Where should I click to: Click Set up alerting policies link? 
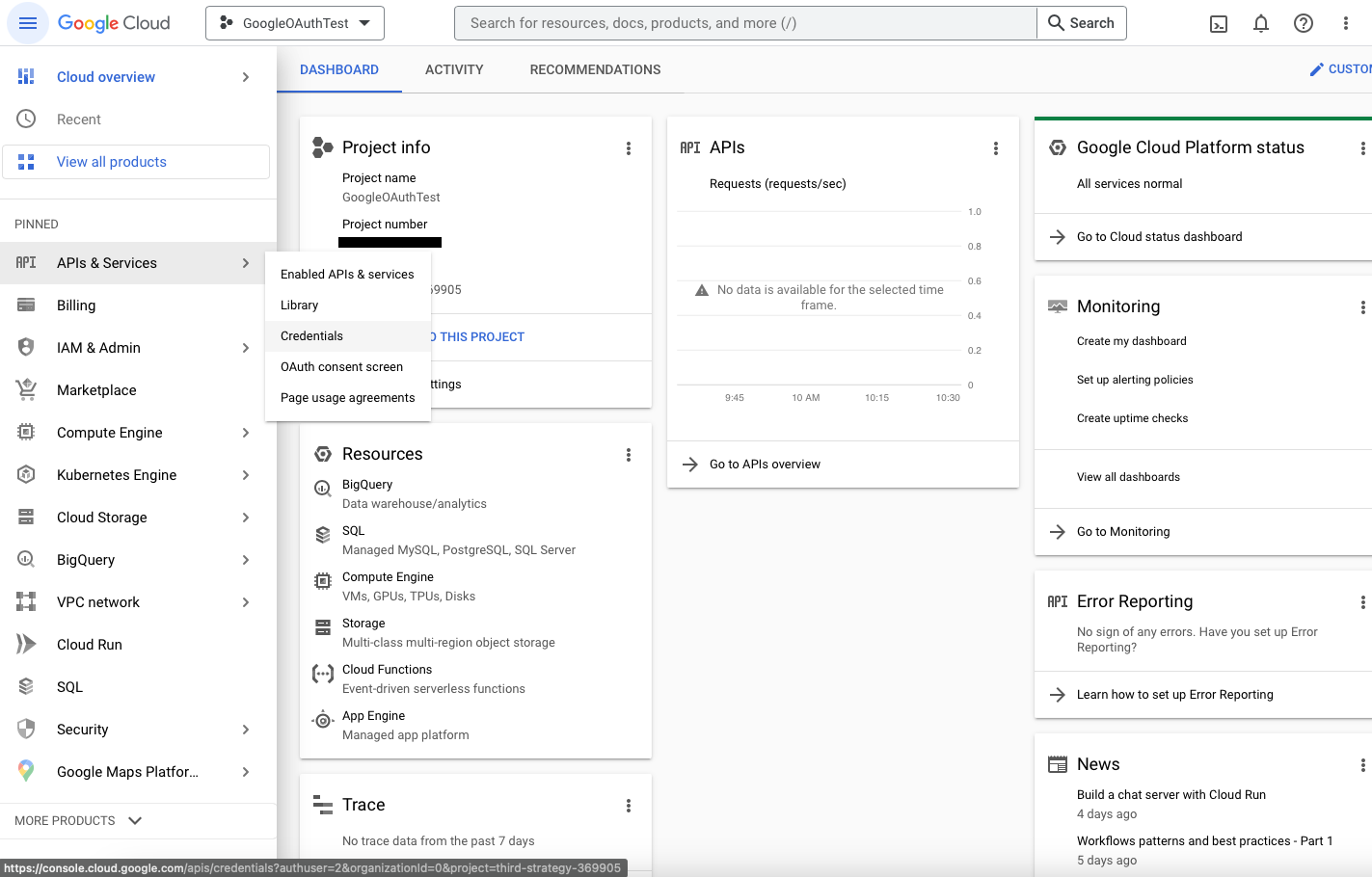pos(1135,380)
